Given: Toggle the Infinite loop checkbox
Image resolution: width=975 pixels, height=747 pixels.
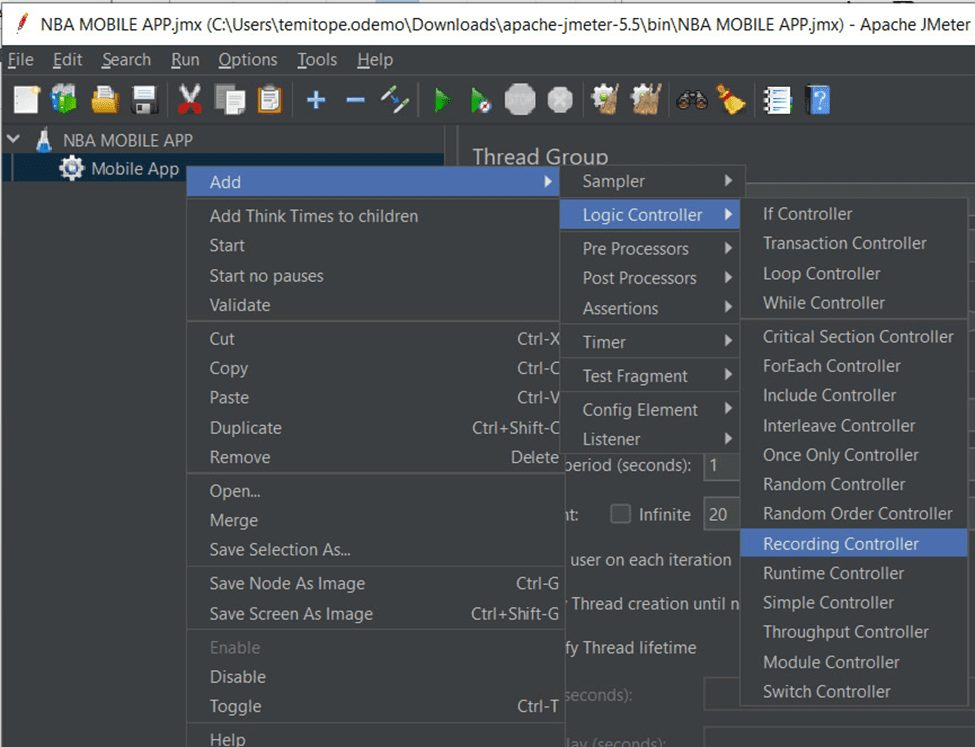Looking at the screenshot, I should [620, 514].
